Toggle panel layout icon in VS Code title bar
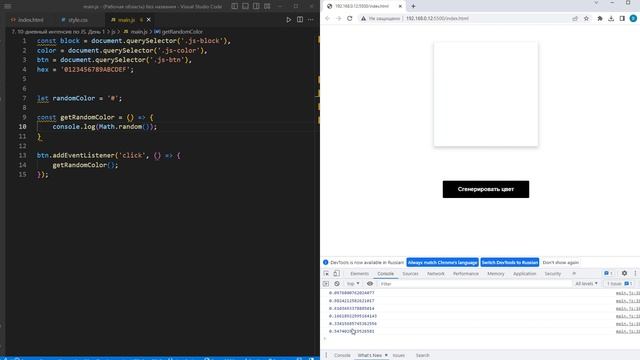Image resolution: width=640 pixels, height=360 pixels. tap(245, 6)
